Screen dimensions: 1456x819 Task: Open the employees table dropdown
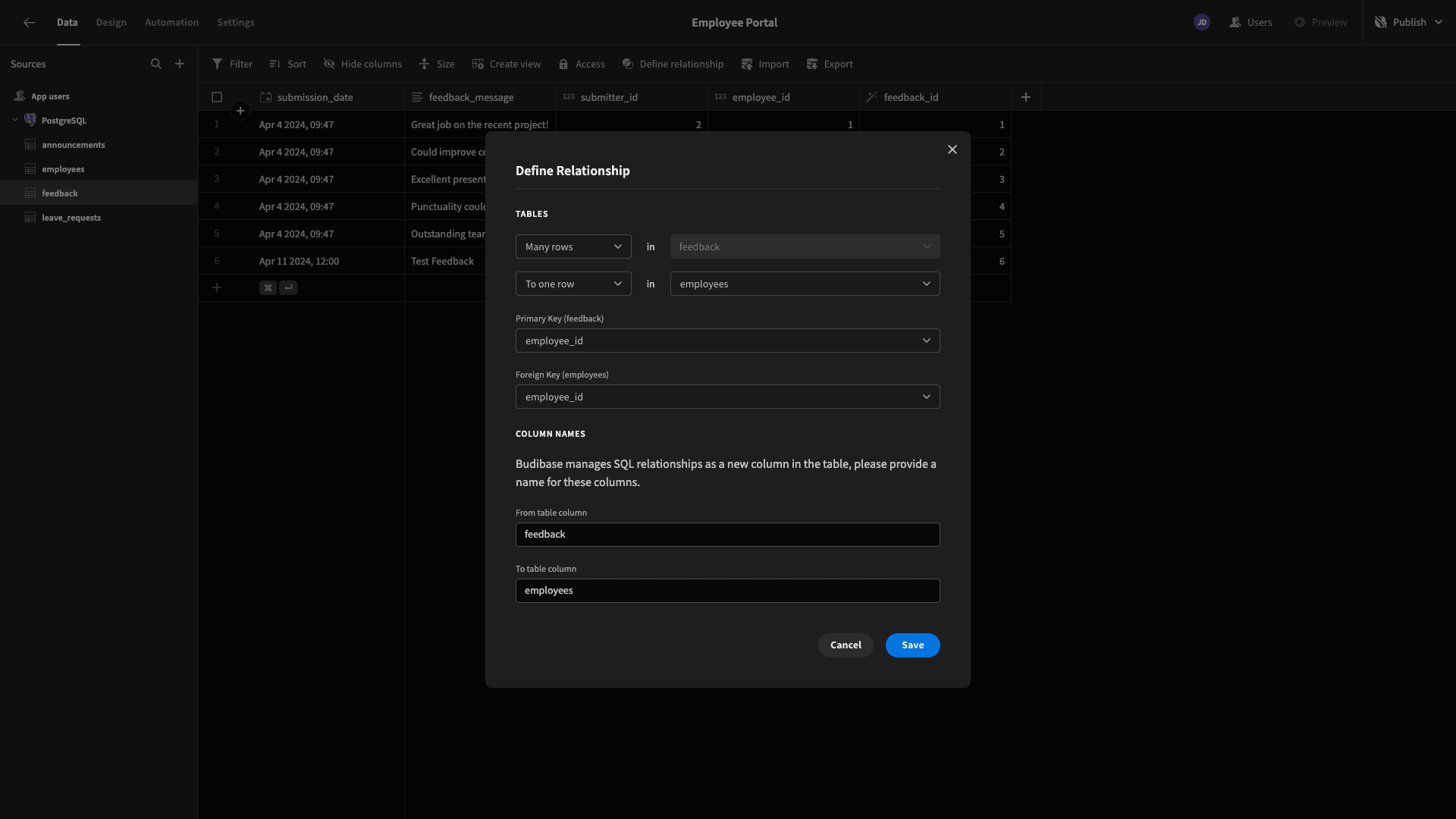[x=805, y=284]
